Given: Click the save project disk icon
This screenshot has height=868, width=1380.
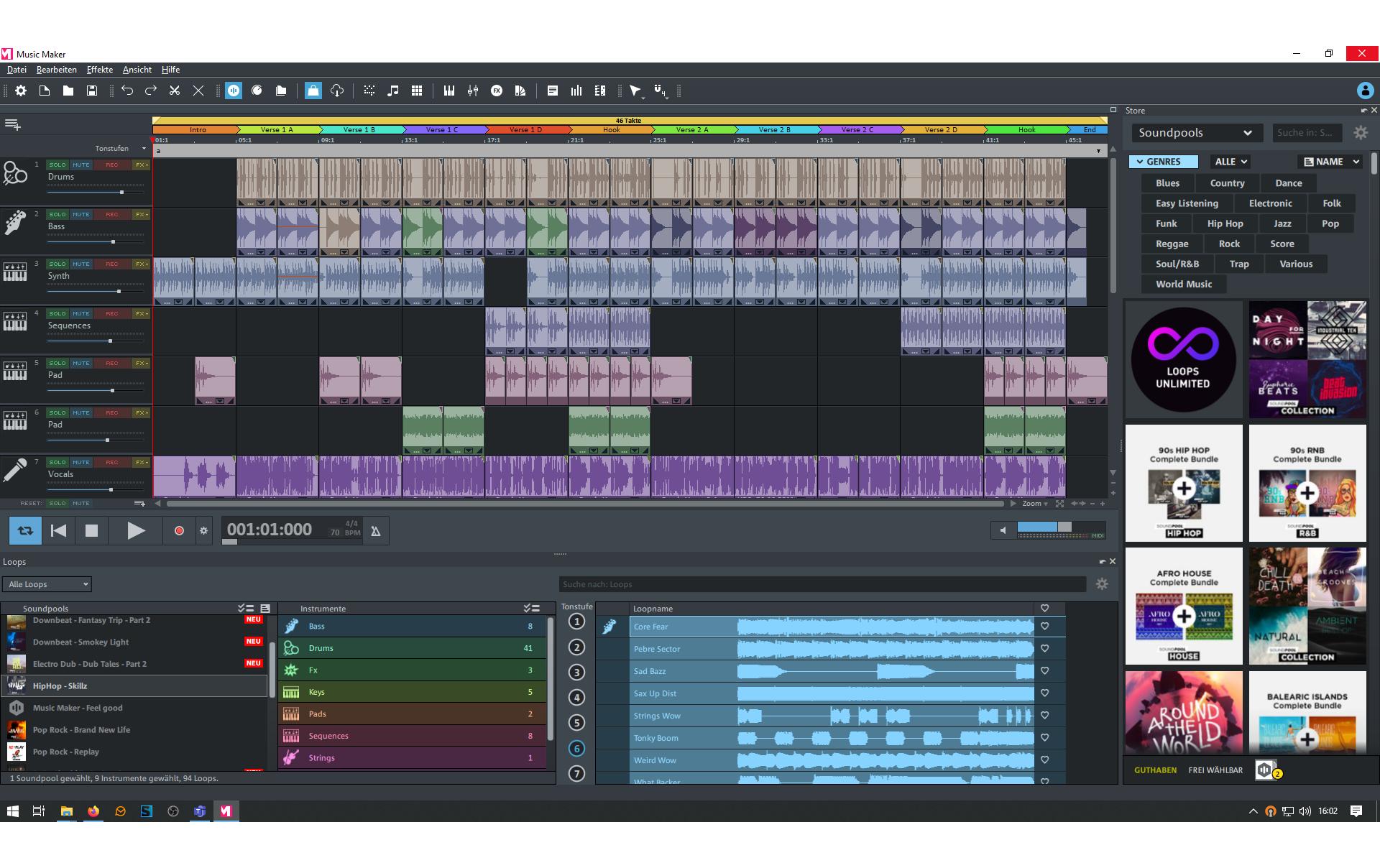Looking at the screenshot, I should click(92, 91).
